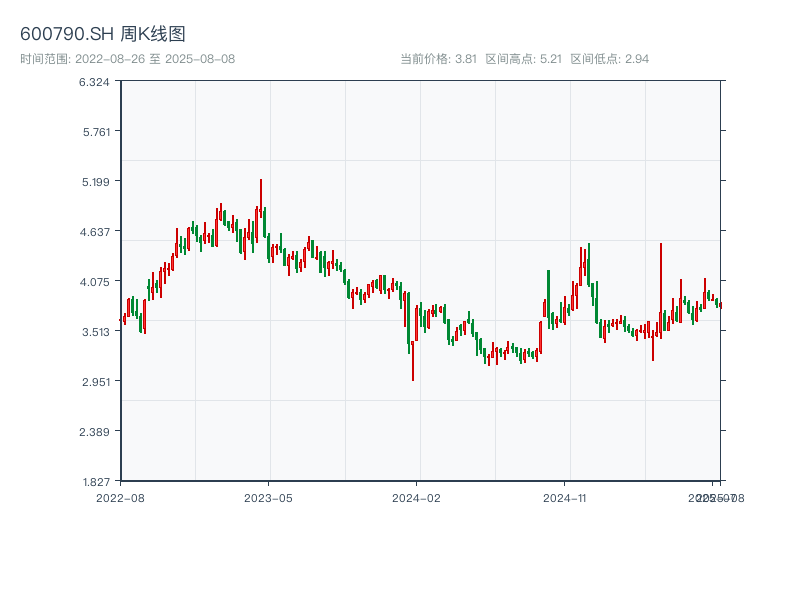Click the 600790.SH 周K线图 chart title
This screenshot has height=600, width=800.
coord(103,34)
